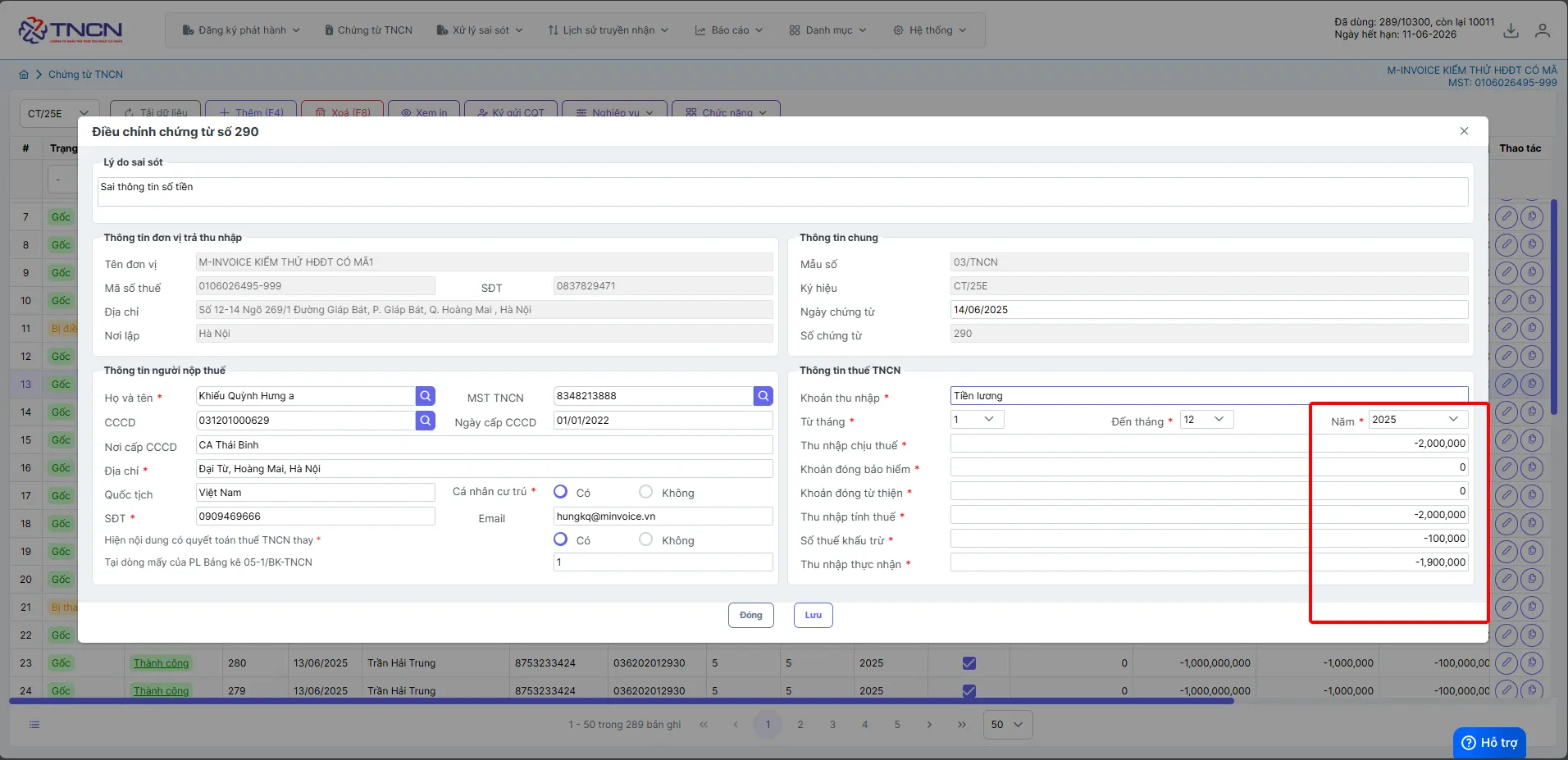Screen dimensions: 1568x760
Task: Open Chứng từ TNCN in top navigation
Action: click(x=368, y=30)
